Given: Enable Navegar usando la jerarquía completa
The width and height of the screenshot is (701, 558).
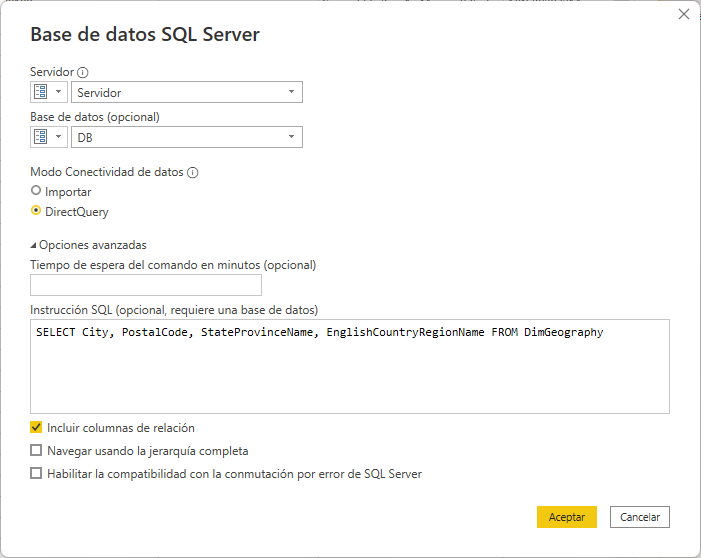Looking at the screenshot, I should point(36,450).
